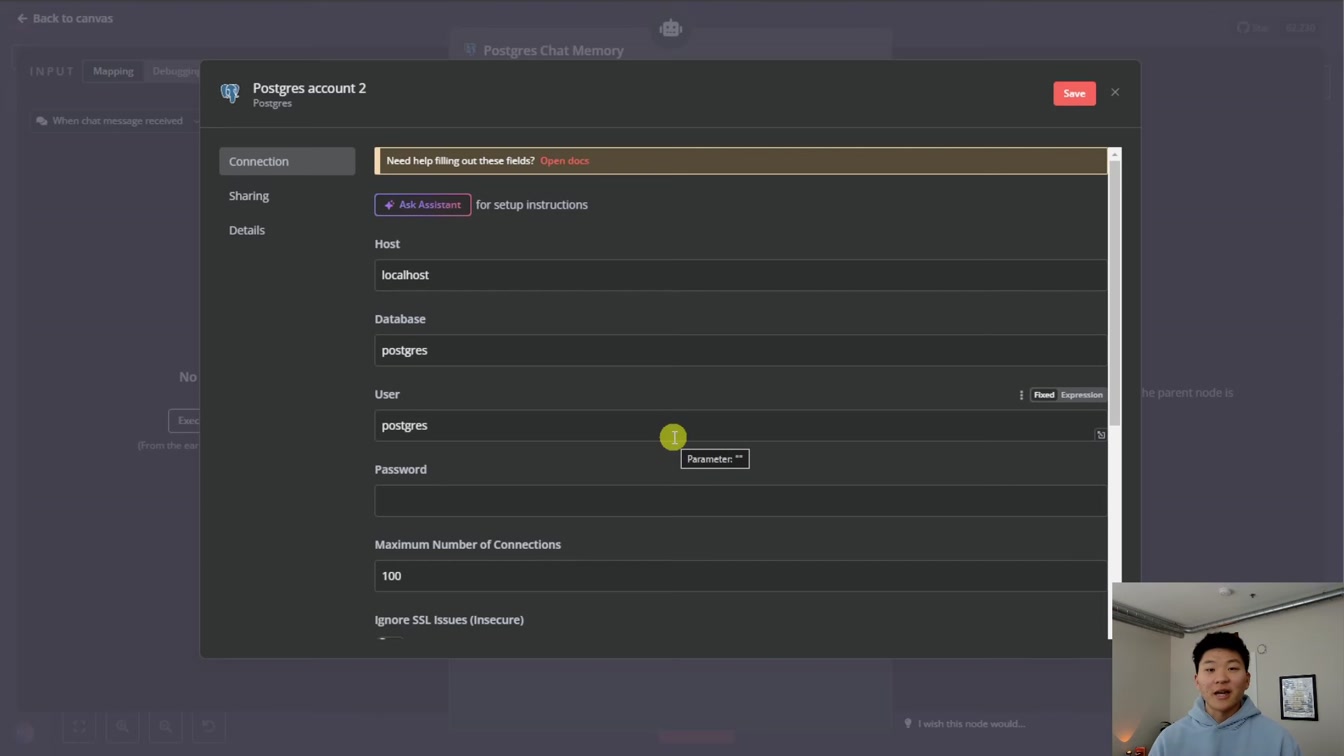
Task: Select the Debugging tab in input panel
Action: tap(175, 71)
